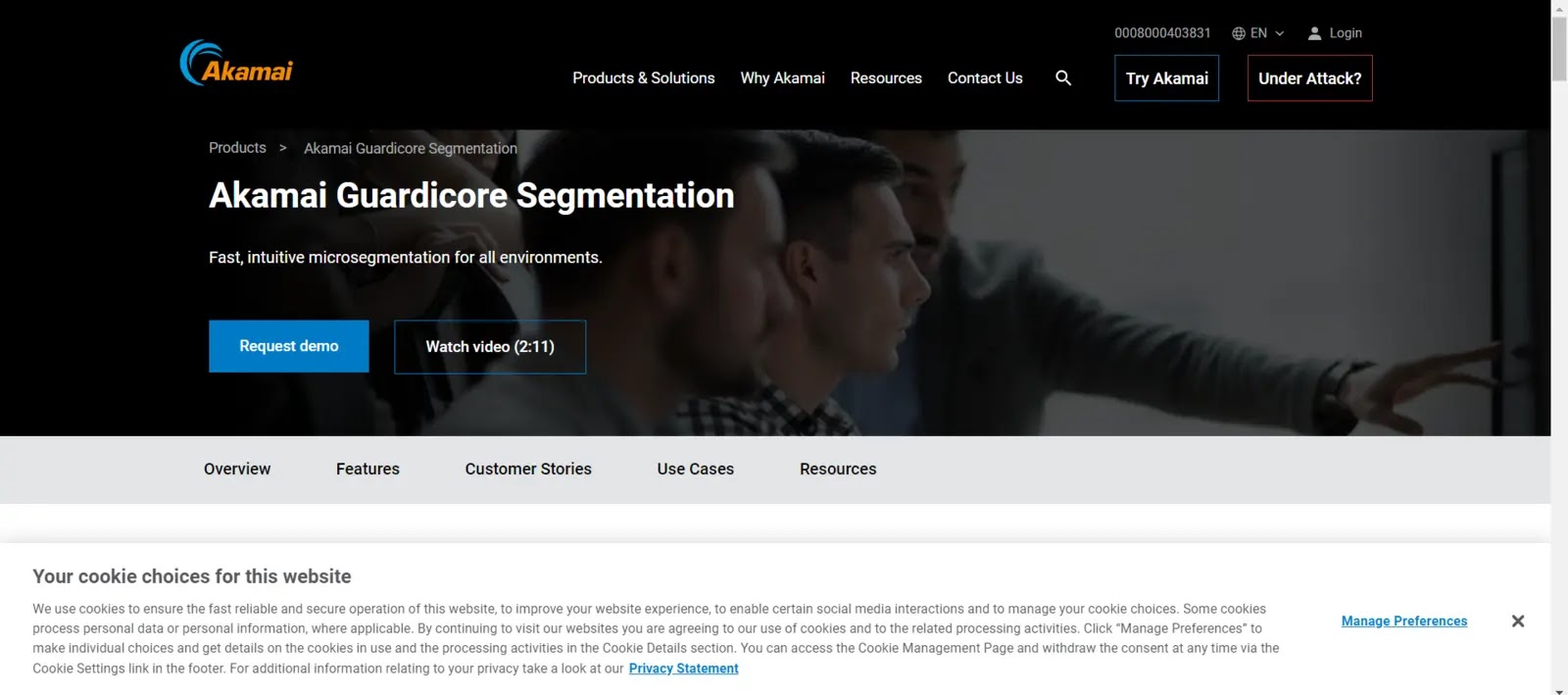Viewport: 1568px width, 695px height.
Task: Click the Login user icon
Action: click(x=1314, y=33)
